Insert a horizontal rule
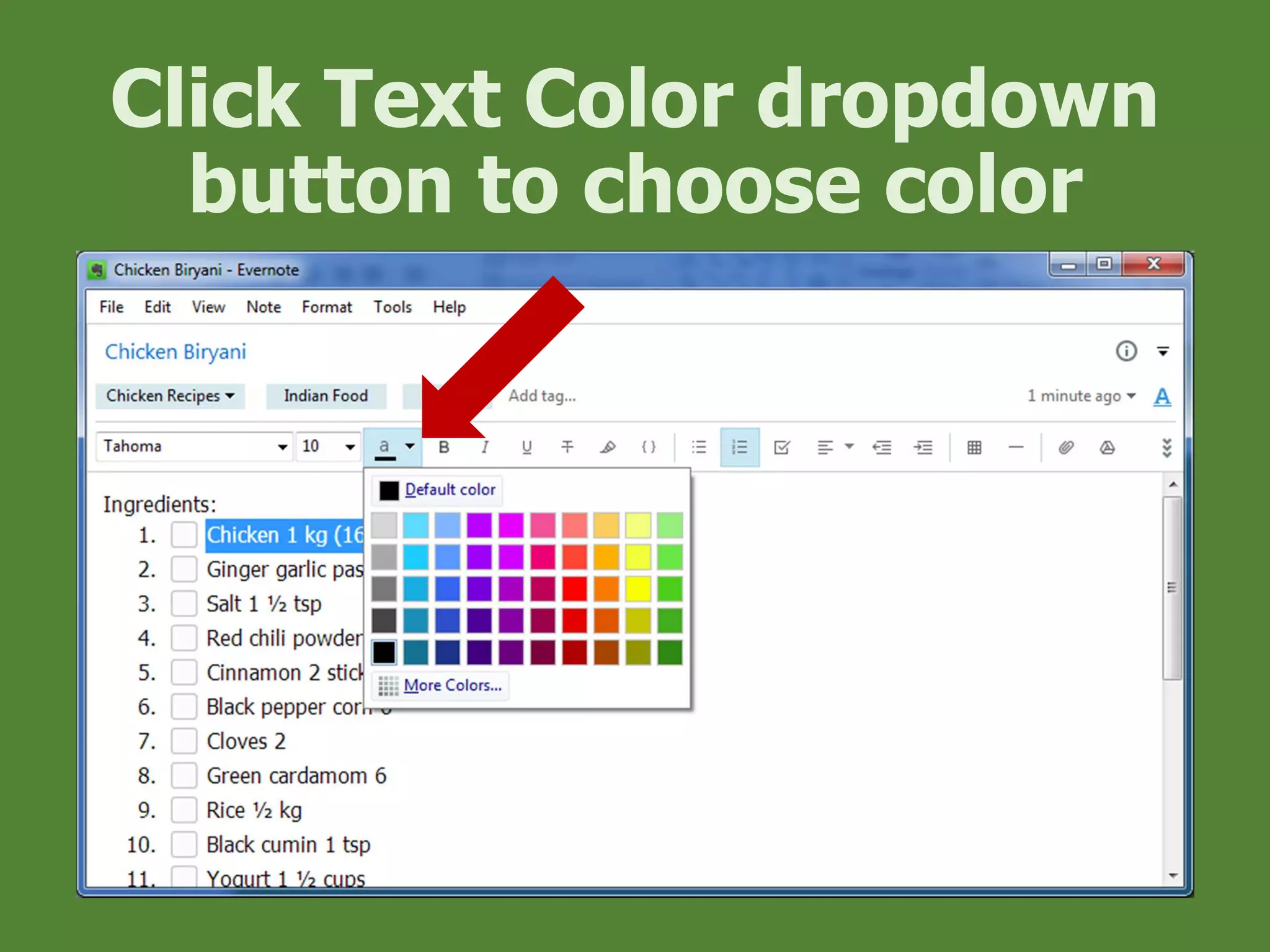The height and width of the screenshot is (952, 1270). point(1016,447)
